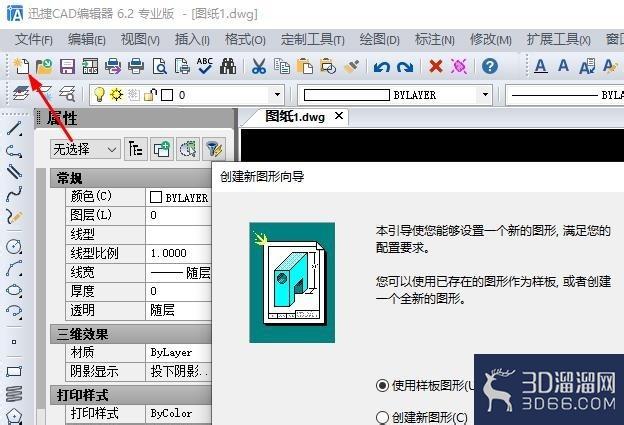The height and width of the screenshot is (425, 624).
Task: Expand the layer 0 dropdown
Action: (x=277, y=95)
